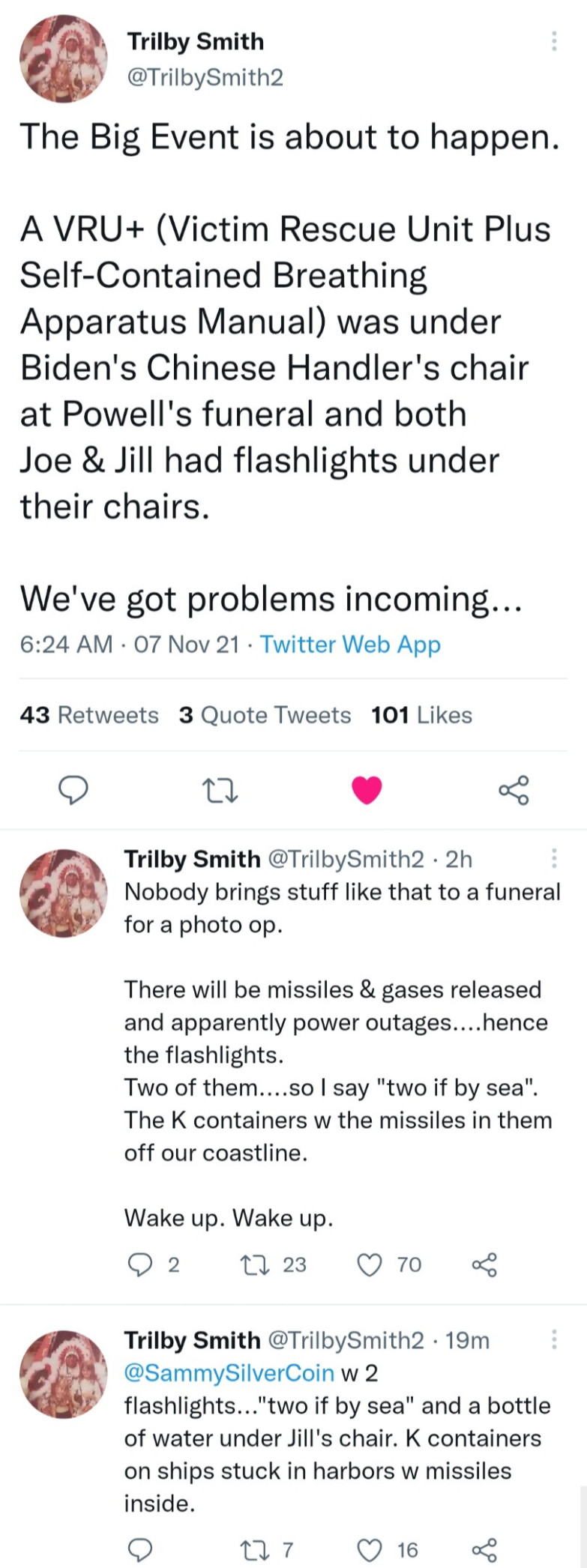Share the 2h tweet
The height and width of the screenshot is (1568, 587).
pos(484,1264)
